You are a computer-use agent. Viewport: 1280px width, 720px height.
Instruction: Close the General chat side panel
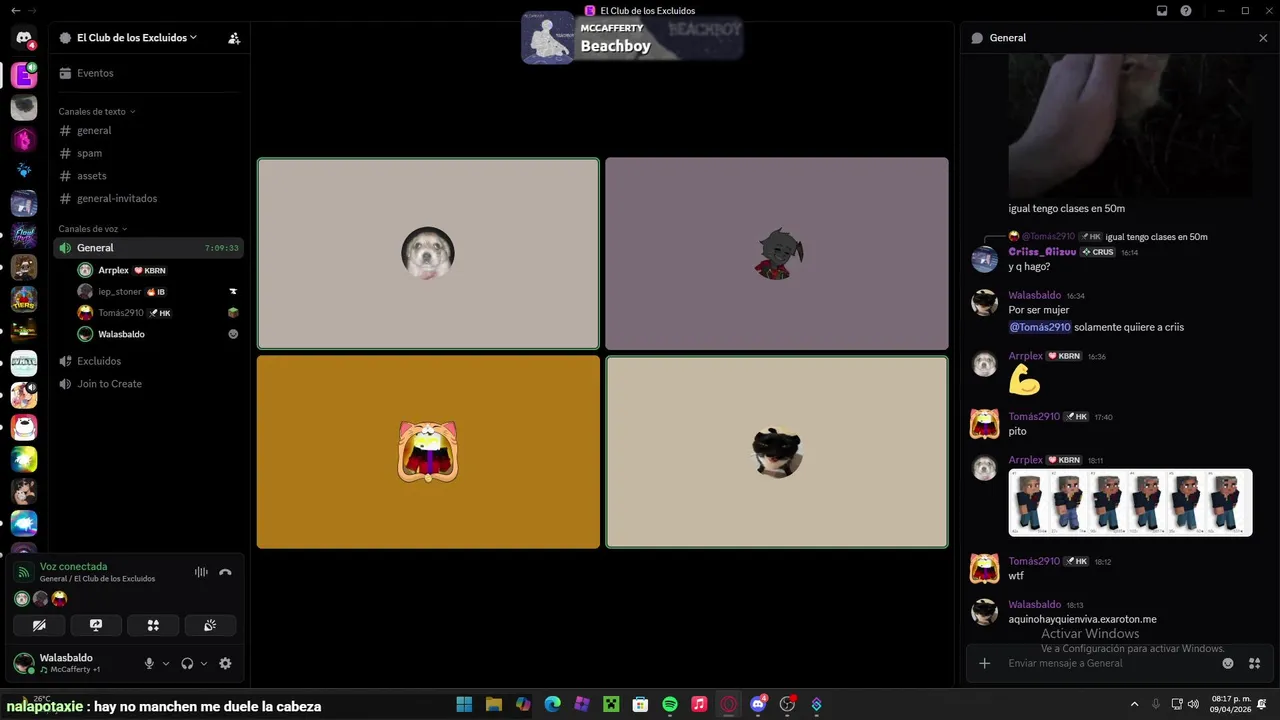[1263, 38]
